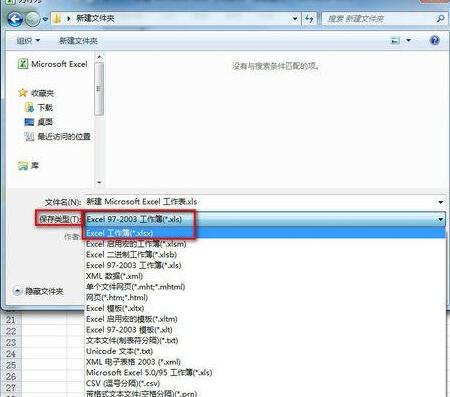Choose XML 数据(*.xml) option
The width and height of the screenshot is (450, 397).
click(265, 276)
